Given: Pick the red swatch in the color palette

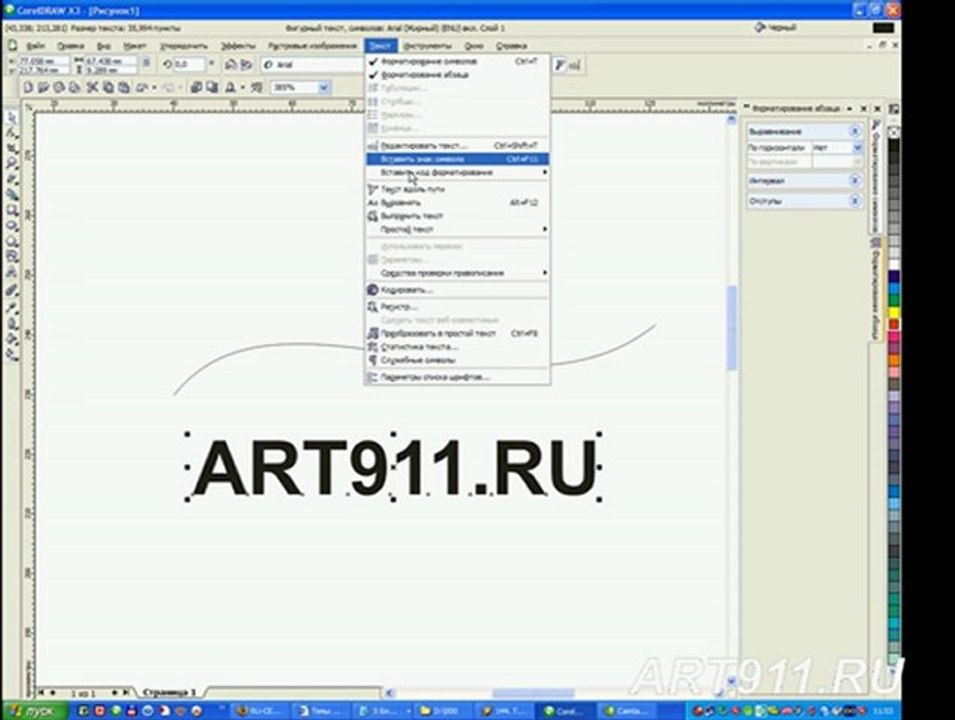Looking at the screenshot, I should coord(893,324).
